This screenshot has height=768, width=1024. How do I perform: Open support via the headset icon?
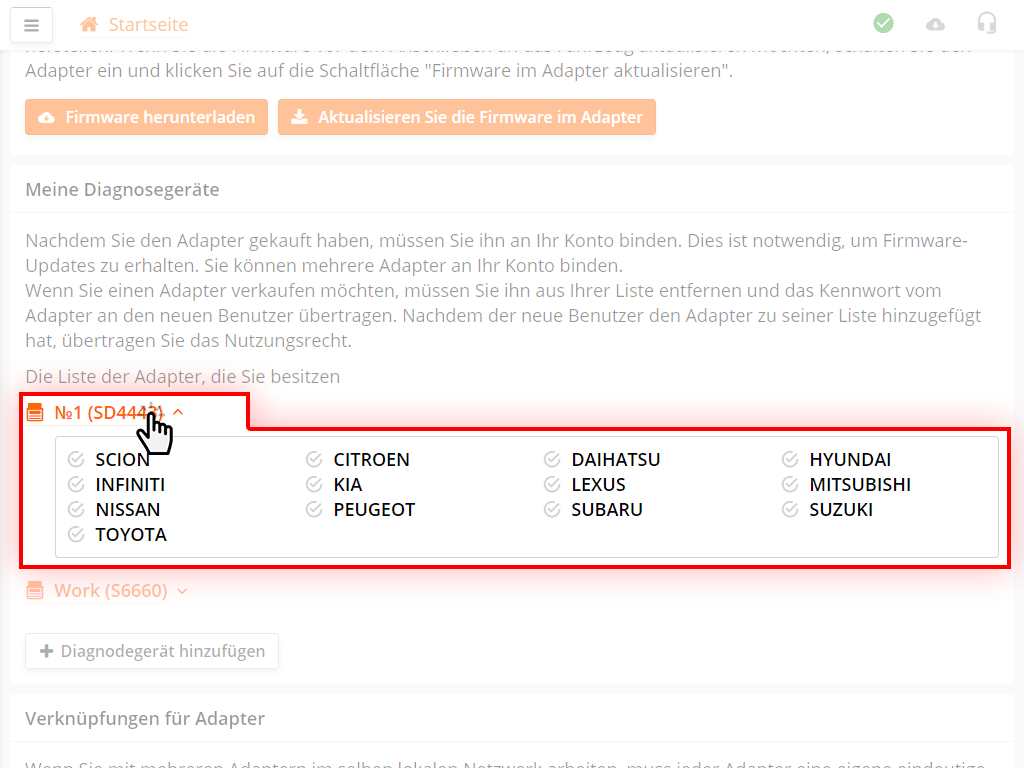pyautogui.click(x=987, y=23)
